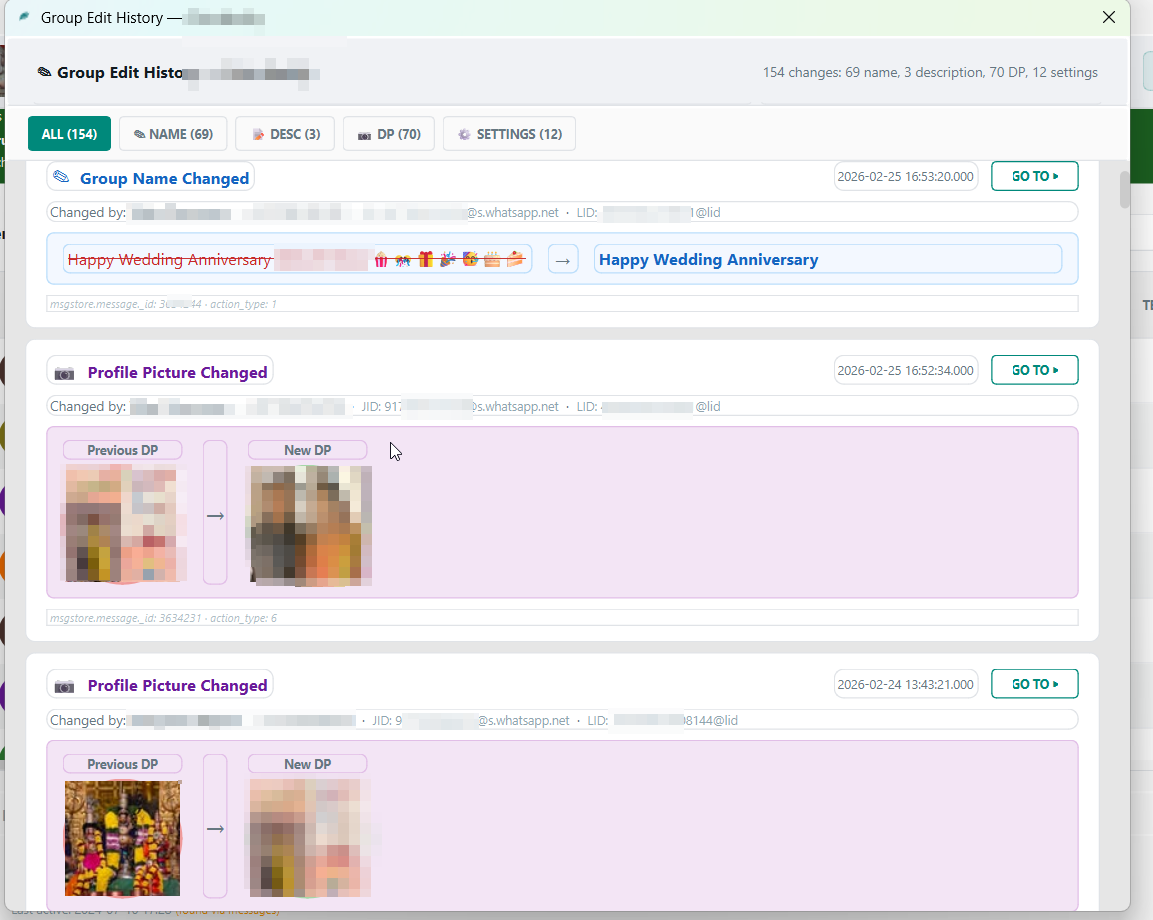1153x920 pixels.
Task: Click Changed by line of Group Name Changed
Action: coord(563,213)
